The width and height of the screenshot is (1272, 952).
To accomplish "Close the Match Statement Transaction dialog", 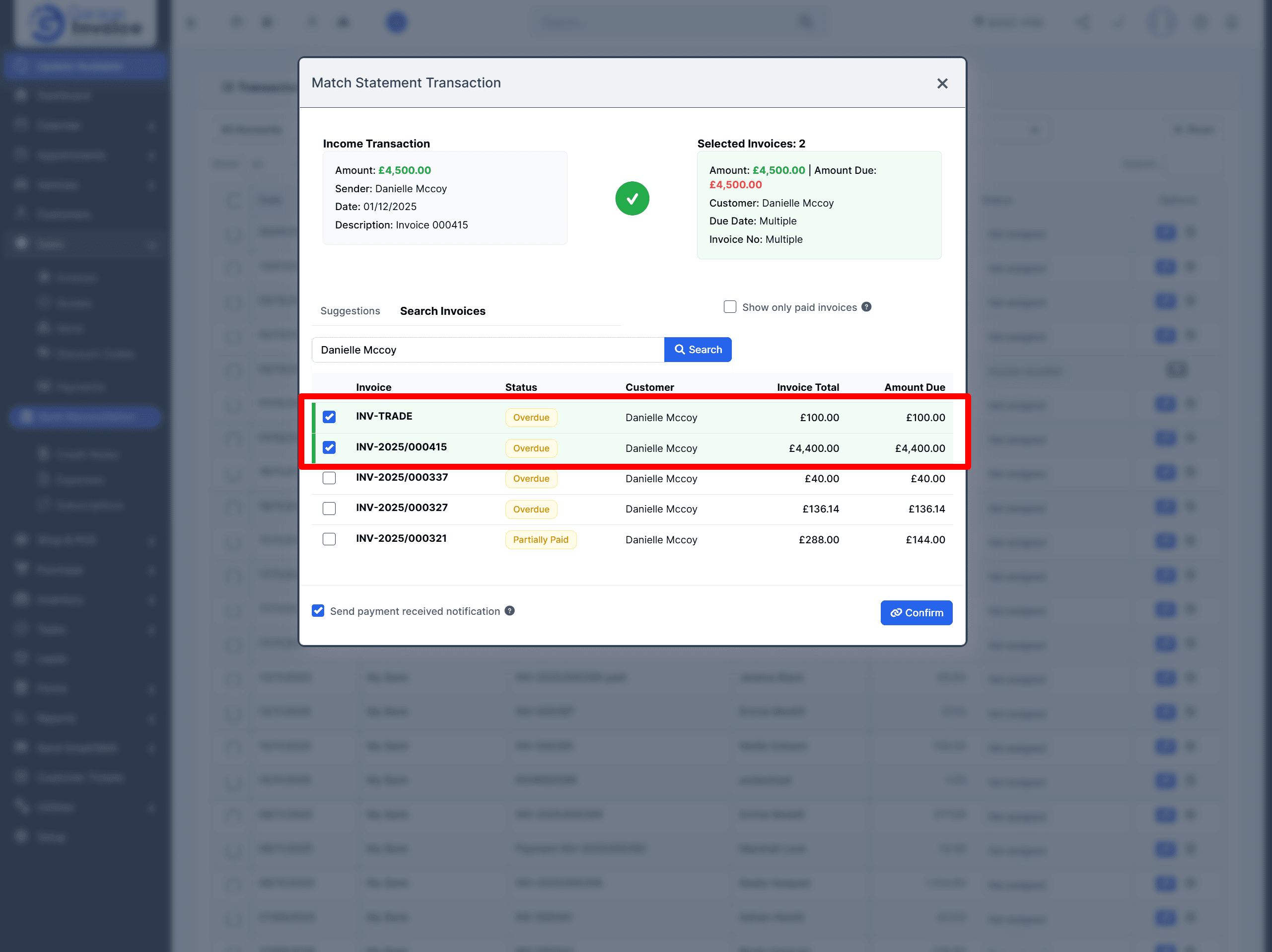I will [x=942, y=83].
